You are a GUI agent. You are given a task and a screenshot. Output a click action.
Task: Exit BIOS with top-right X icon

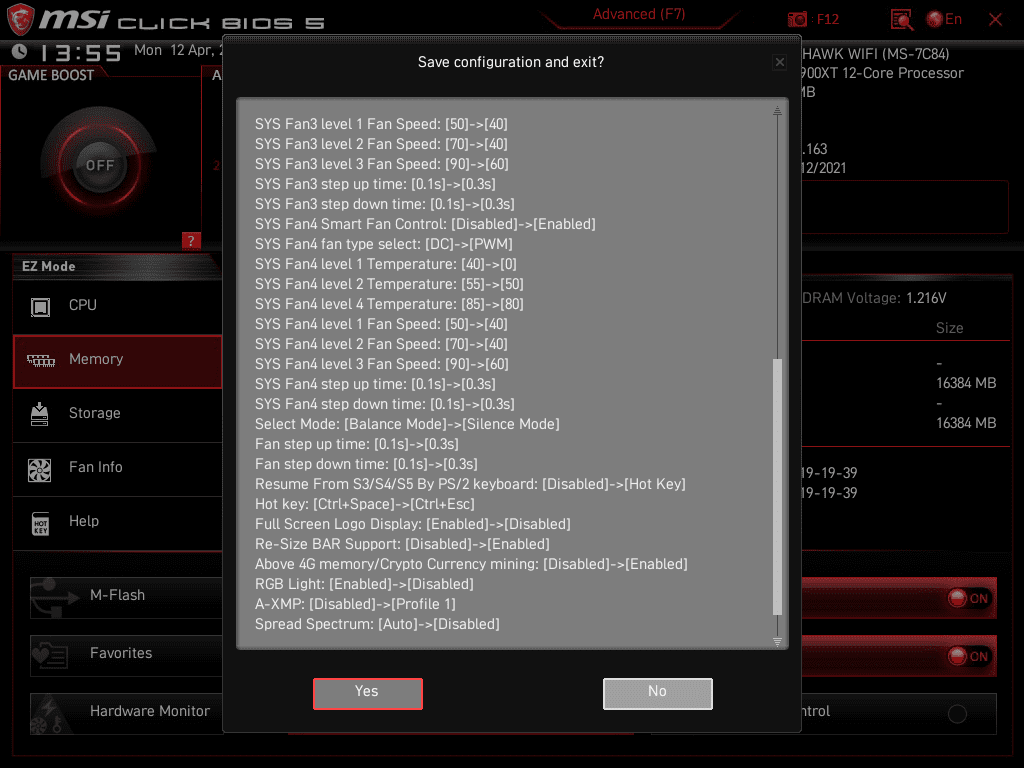tap(995, 20)
